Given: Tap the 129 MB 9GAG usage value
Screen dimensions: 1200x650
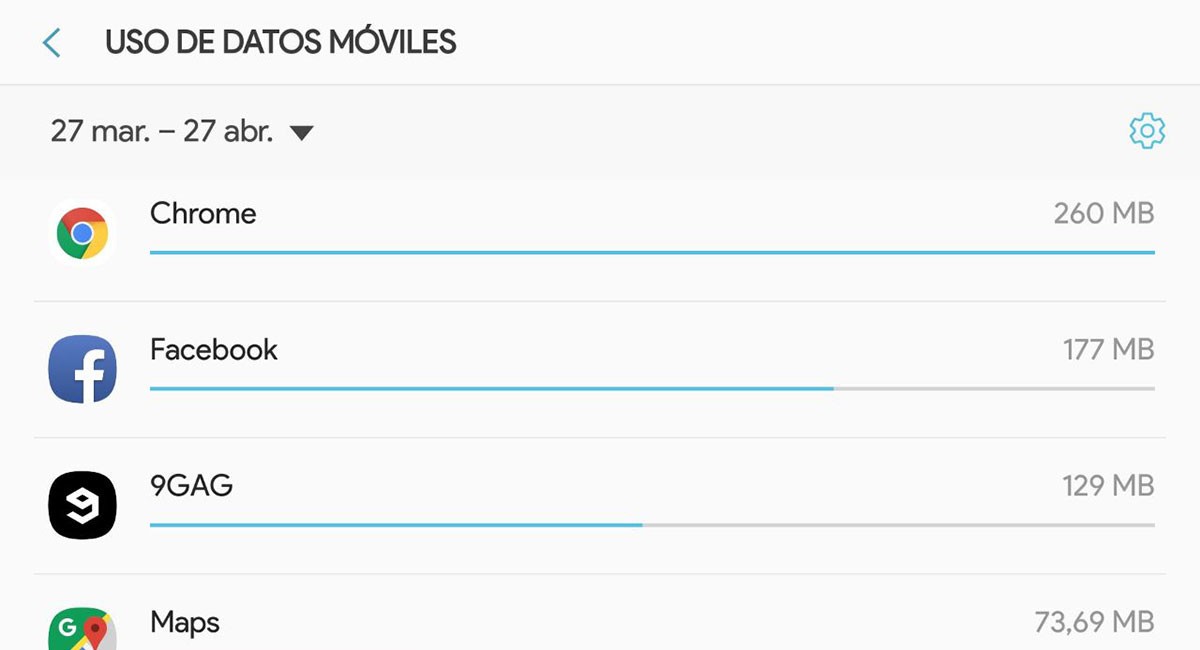Looking at the screenshot, I should [1108, 486].
